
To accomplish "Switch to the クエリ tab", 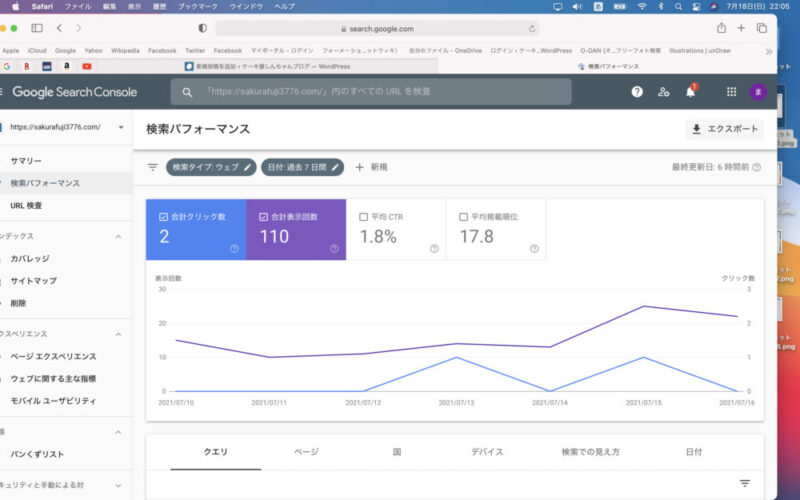I will click(215, 452).
